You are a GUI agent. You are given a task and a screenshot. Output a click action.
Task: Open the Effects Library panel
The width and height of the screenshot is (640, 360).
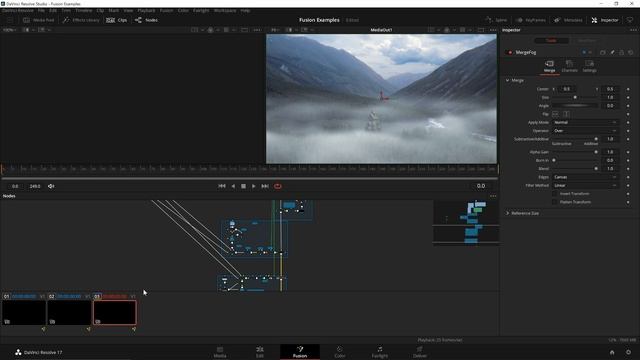(x=81, y=20)
